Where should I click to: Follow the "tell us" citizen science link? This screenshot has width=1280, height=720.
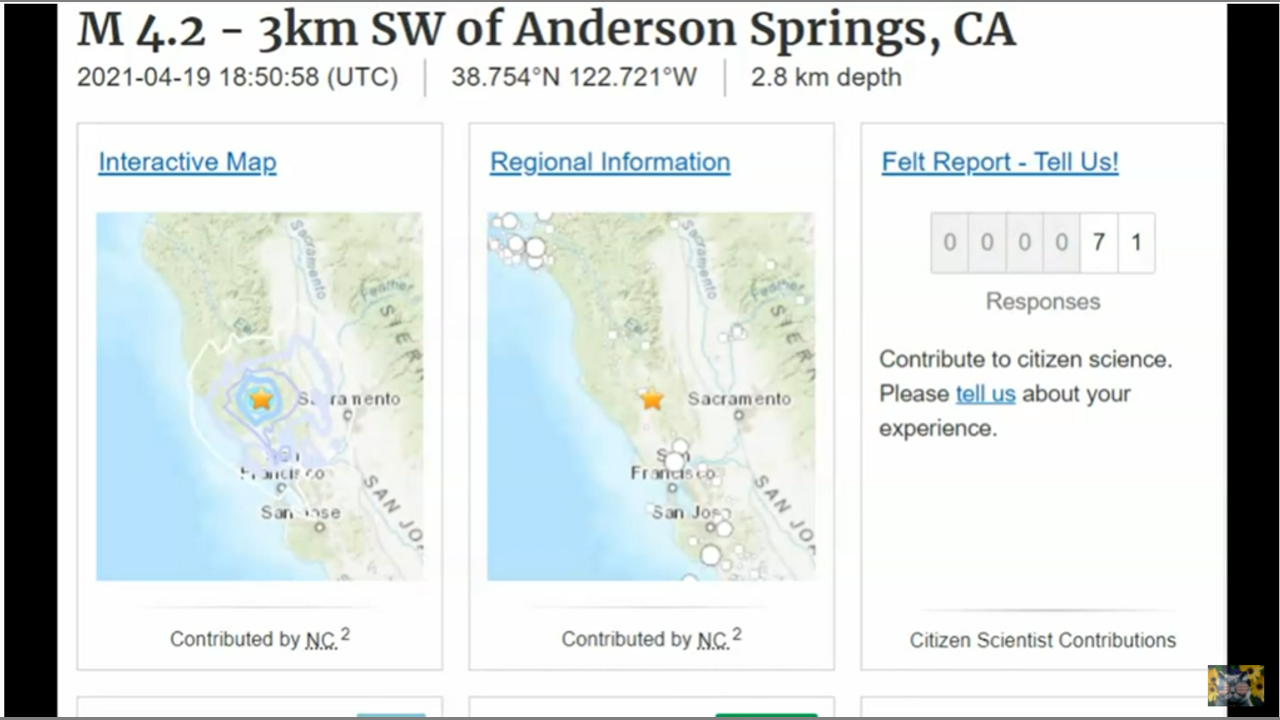[985, 394]
